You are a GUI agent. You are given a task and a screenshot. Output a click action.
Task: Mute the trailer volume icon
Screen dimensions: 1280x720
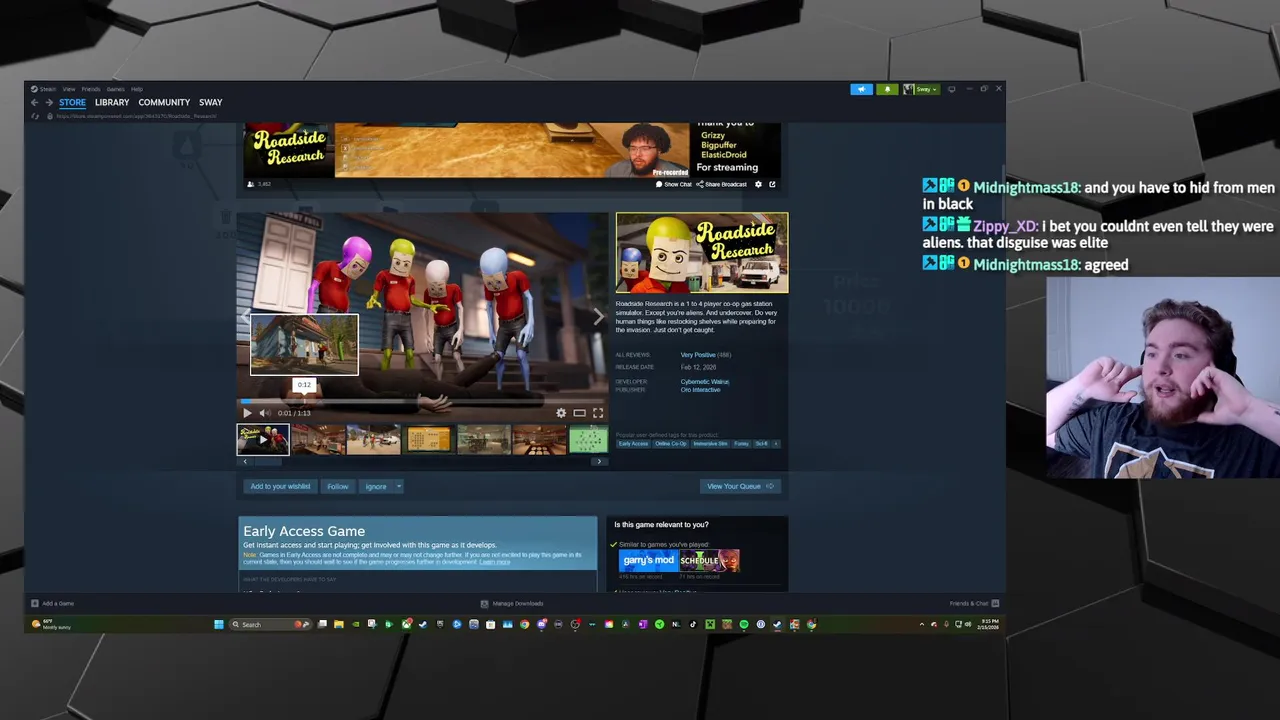[x=264, y=413]
